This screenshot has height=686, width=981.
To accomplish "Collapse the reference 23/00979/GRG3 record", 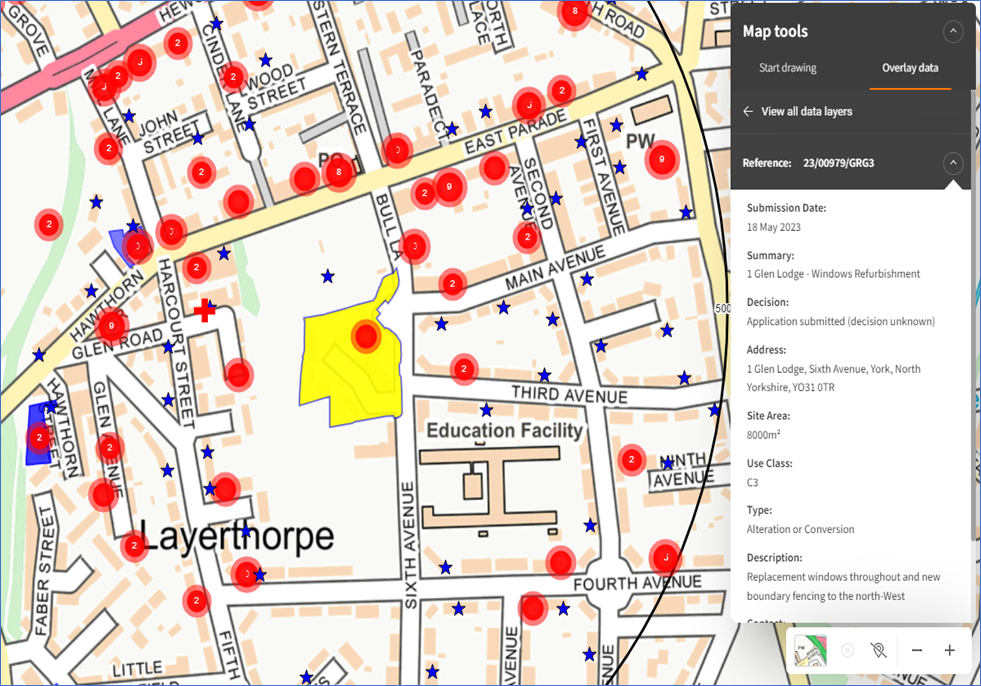I will click(x=953, y=162).
